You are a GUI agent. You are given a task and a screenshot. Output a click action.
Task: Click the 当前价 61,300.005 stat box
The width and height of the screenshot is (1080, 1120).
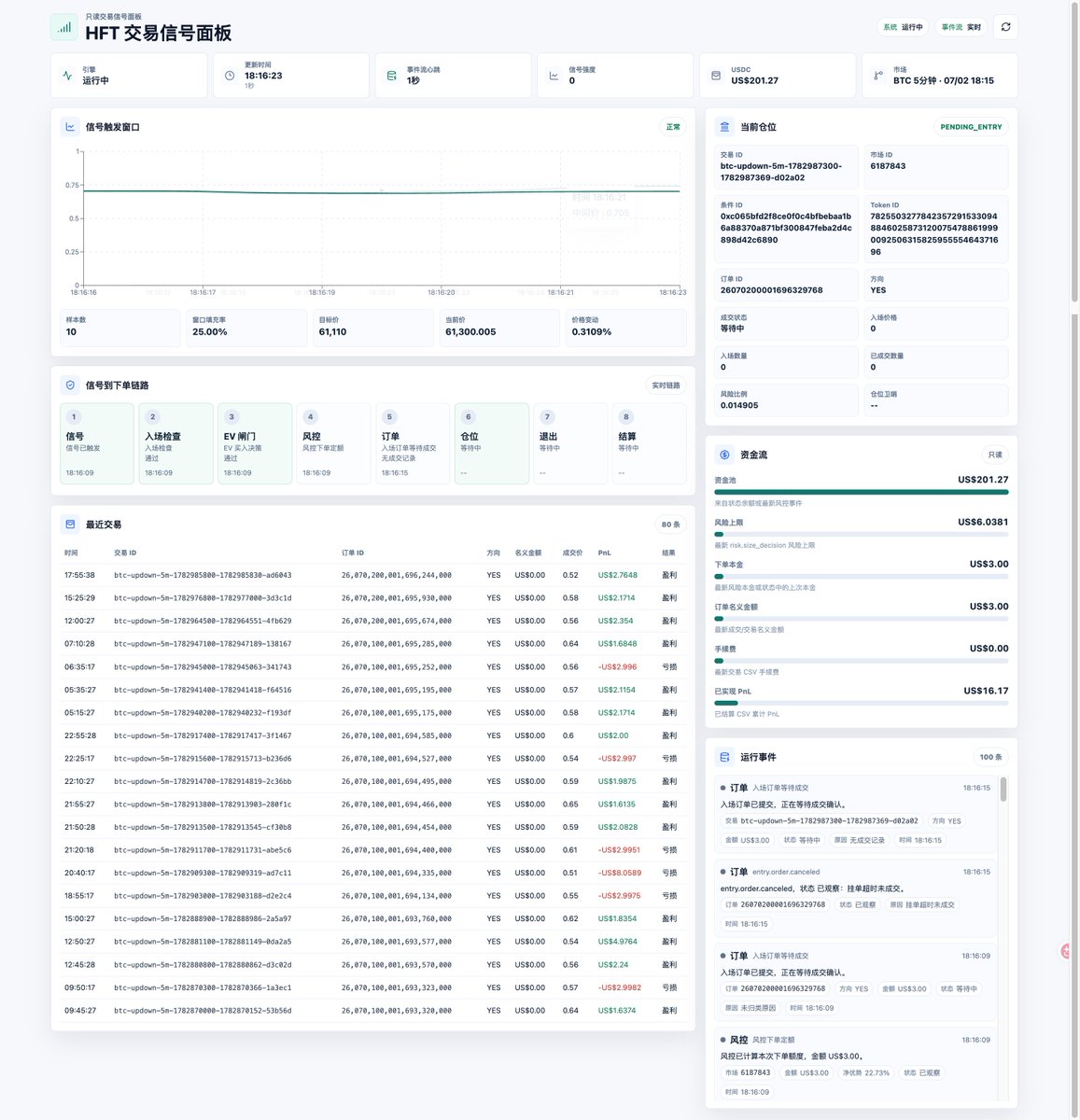tap(499, 327)
